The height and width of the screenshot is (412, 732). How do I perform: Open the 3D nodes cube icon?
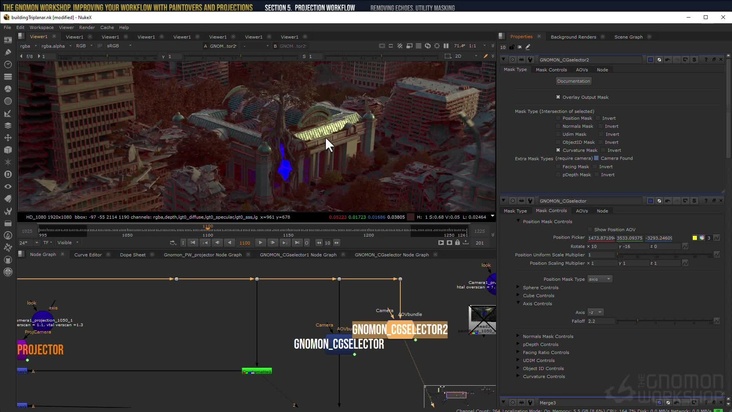coord(8,150)
